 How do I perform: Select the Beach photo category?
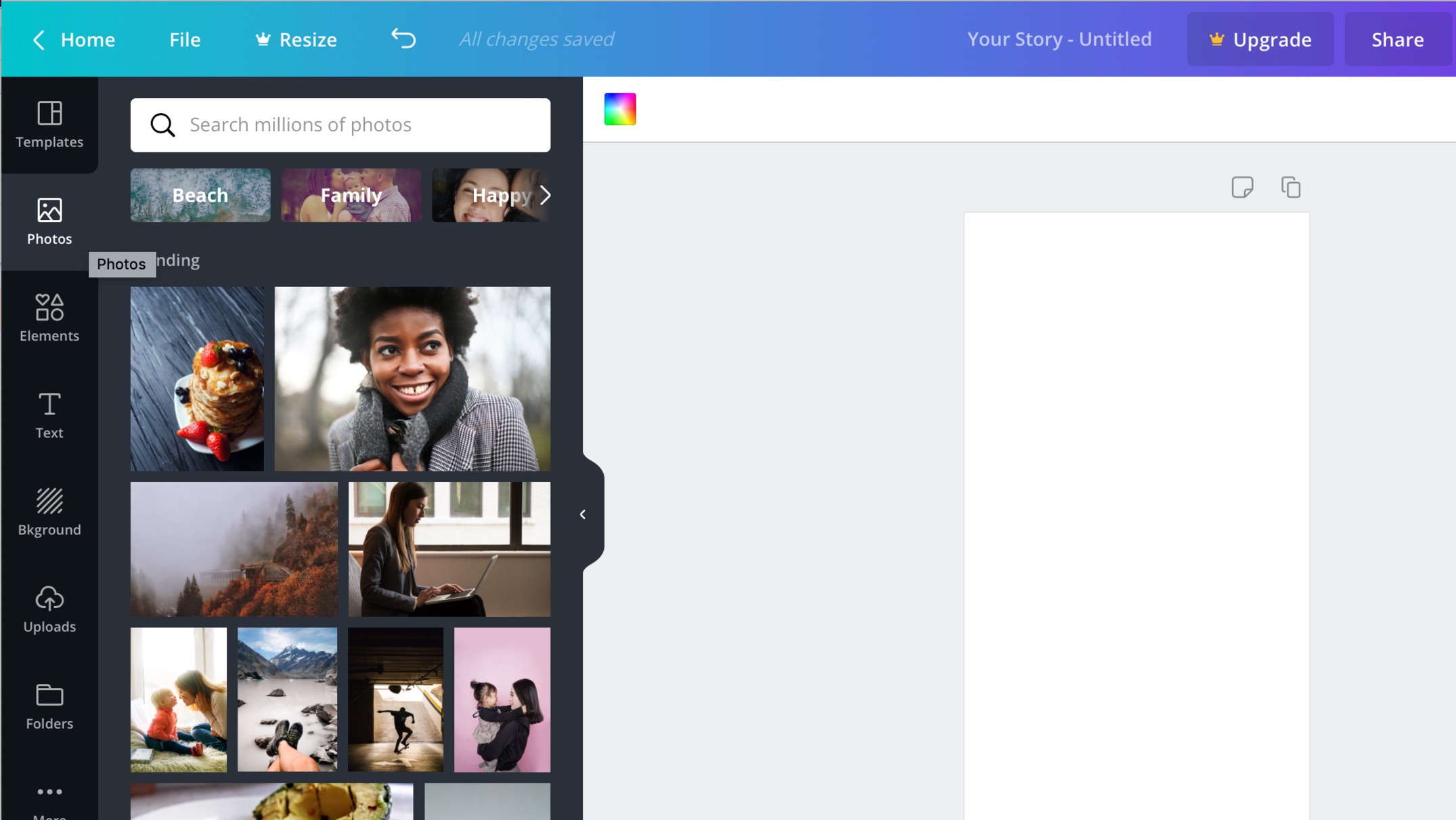click(200, 195)
